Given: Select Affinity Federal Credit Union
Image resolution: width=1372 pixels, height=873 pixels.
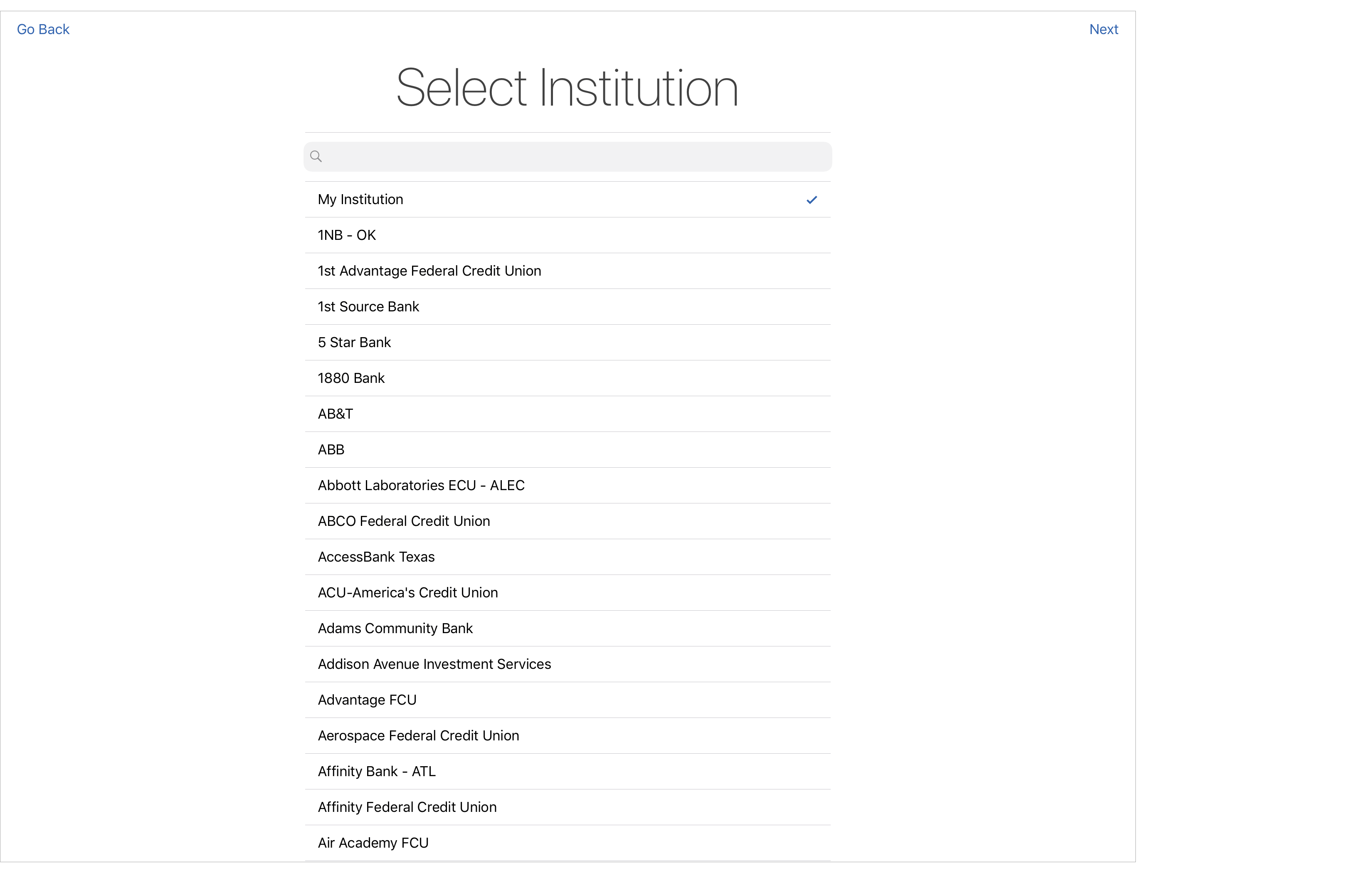Looking at the screenshot, I should click(x=407, y=807).
